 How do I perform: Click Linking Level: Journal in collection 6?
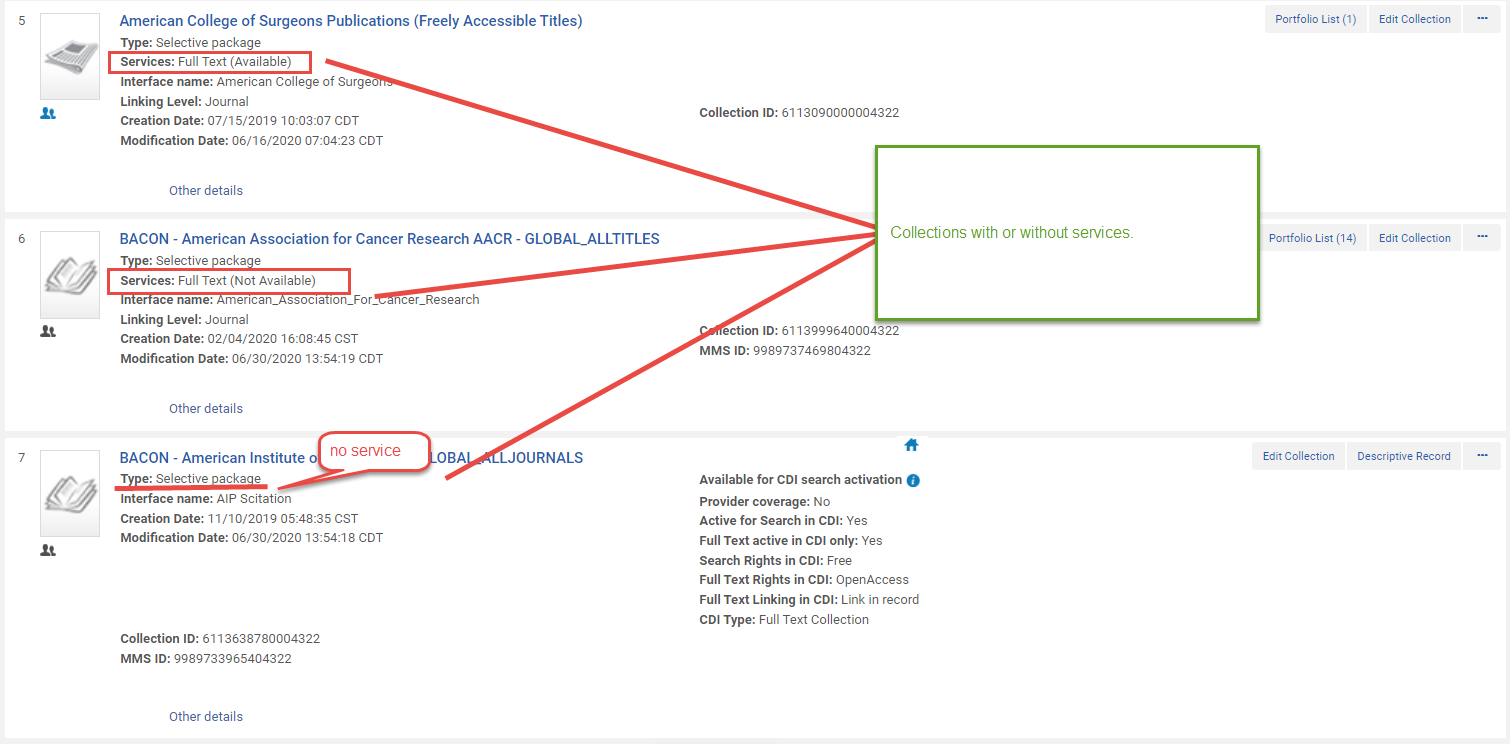tap(185, 320)
